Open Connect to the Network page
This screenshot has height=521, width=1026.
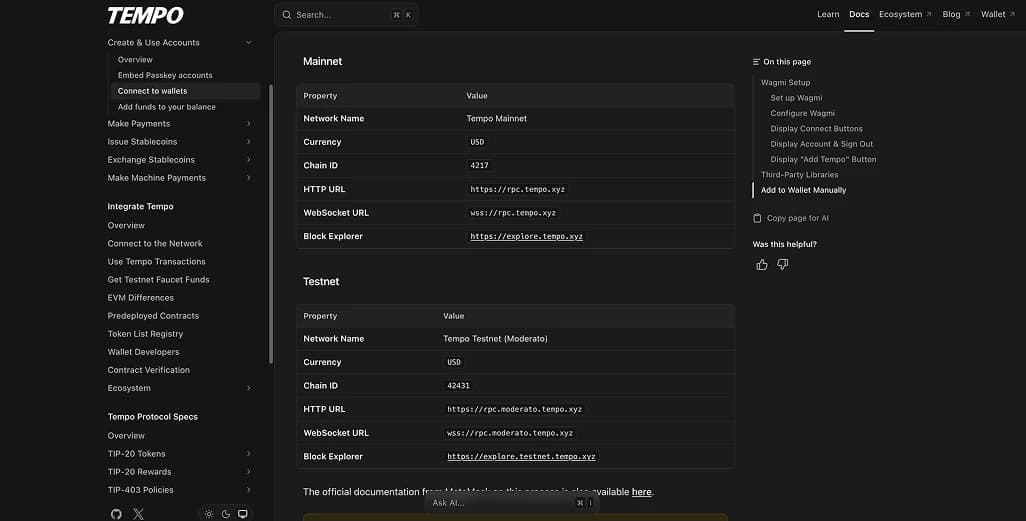click(154, 243)
